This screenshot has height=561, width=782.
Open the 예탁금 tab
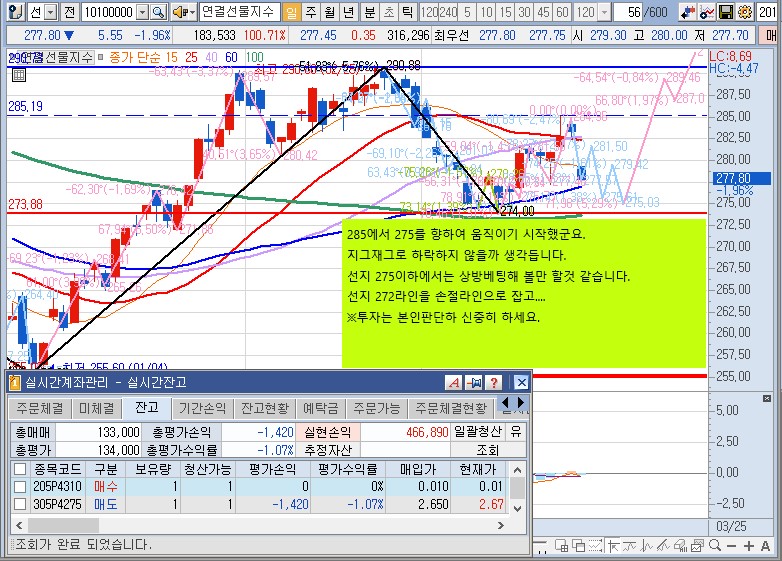(x=321, y=408)
